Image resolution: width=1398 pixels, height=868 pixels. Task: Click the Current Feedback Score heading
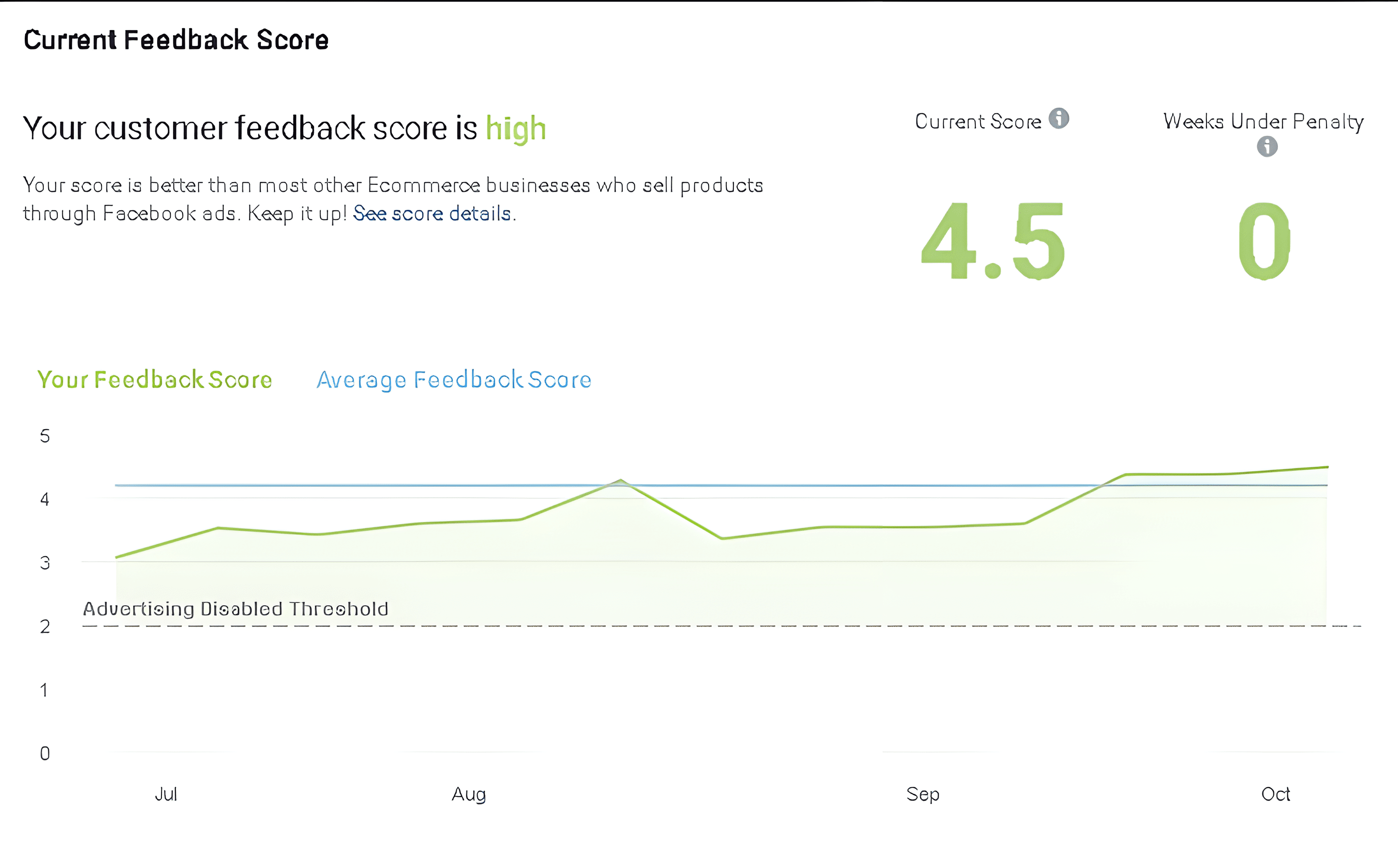[x=176, y=40]
